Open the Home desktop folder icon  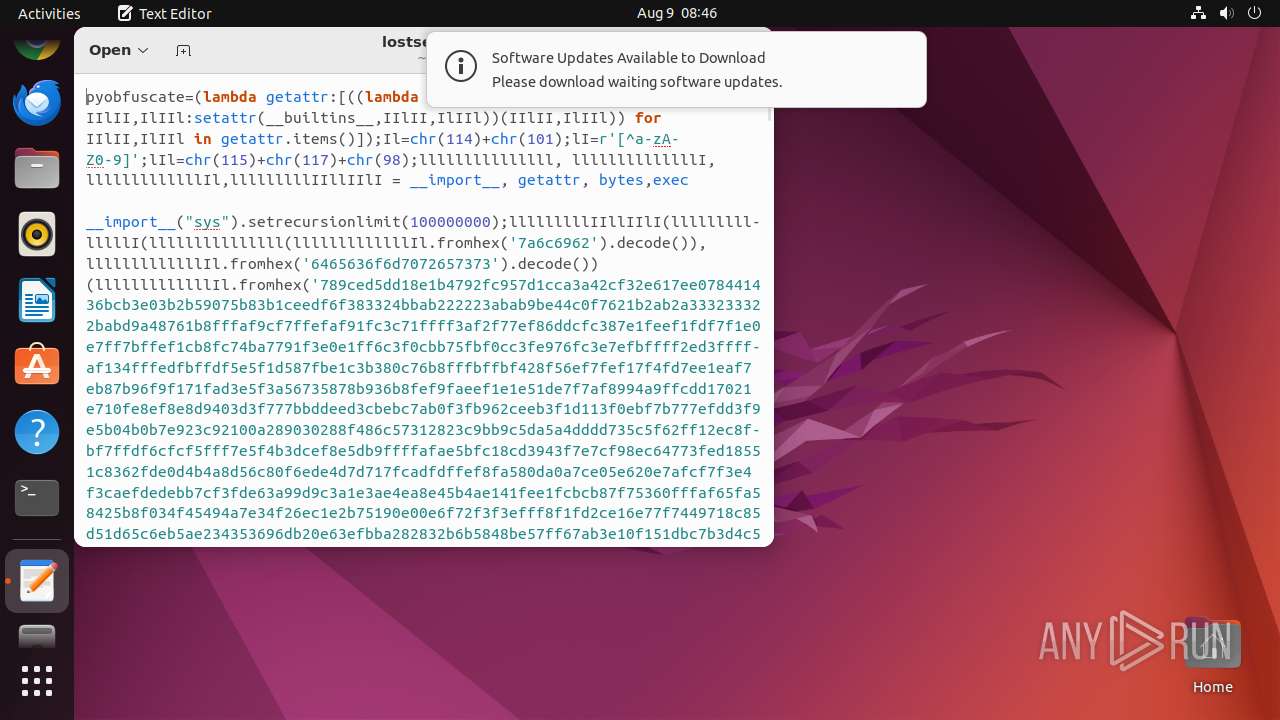pos(1212,657)
